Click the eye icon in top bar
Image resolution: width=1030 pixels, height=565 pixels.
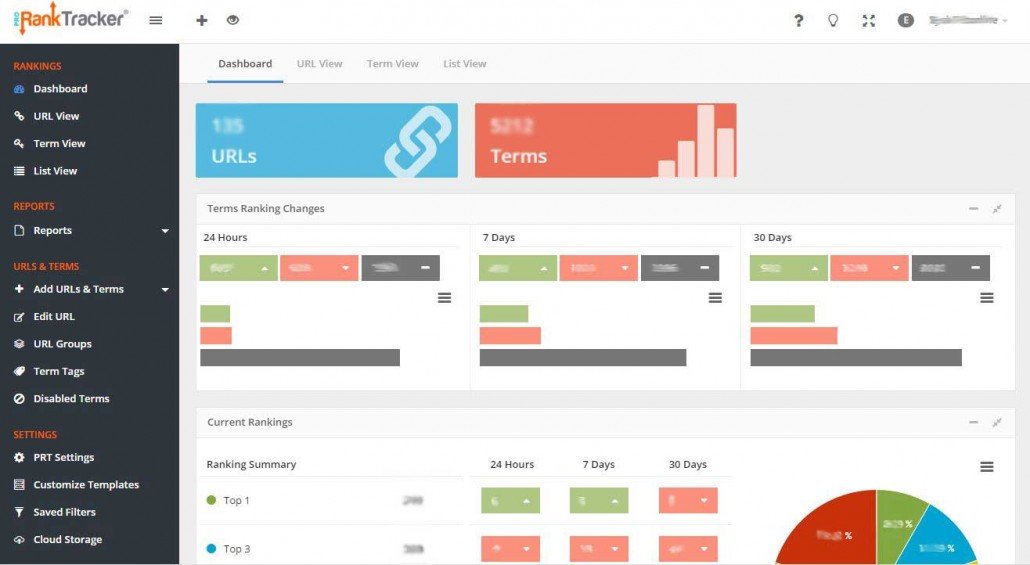233,20
